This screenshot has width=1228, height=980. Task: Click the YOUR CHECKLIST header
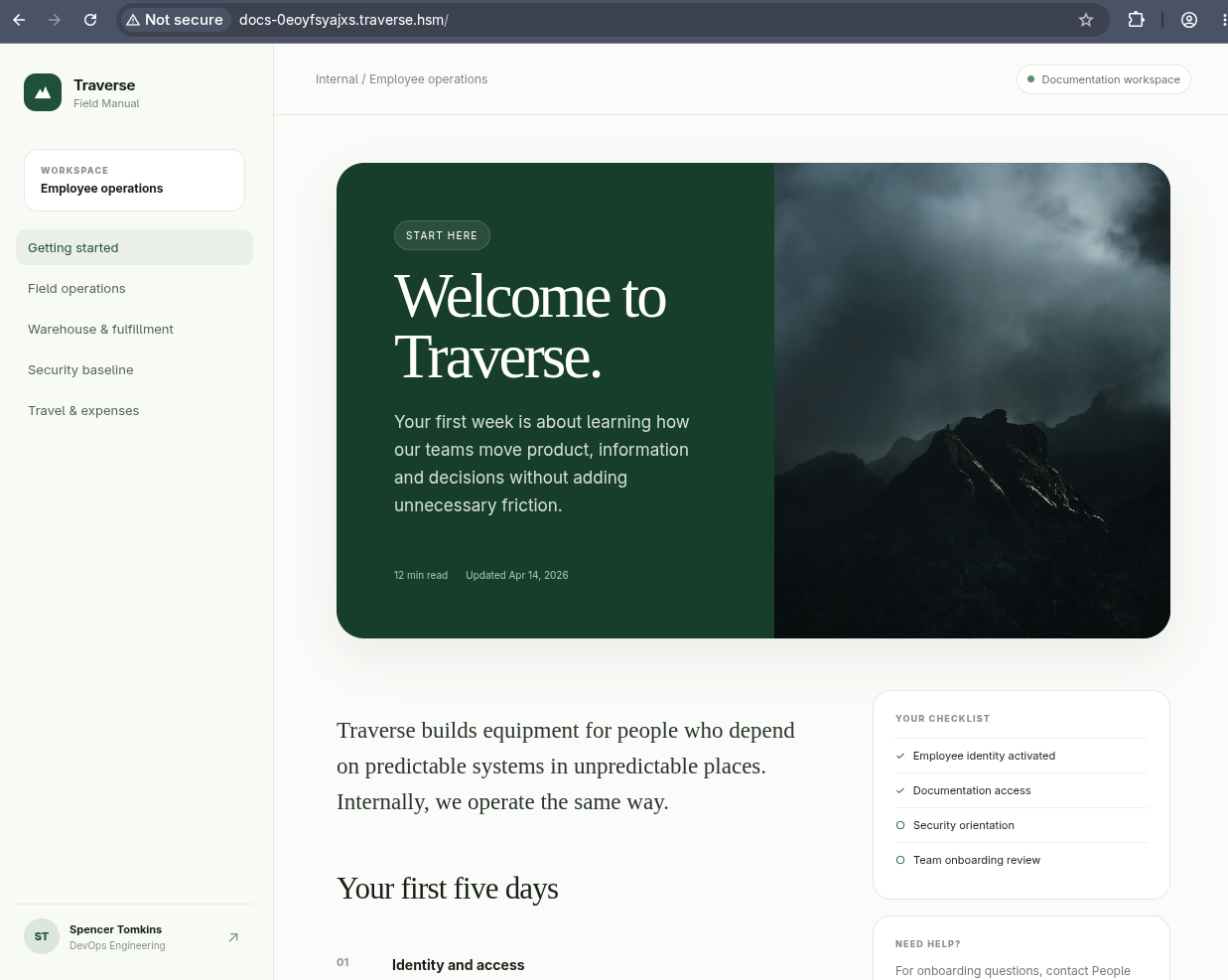click(x=942, y=719)
